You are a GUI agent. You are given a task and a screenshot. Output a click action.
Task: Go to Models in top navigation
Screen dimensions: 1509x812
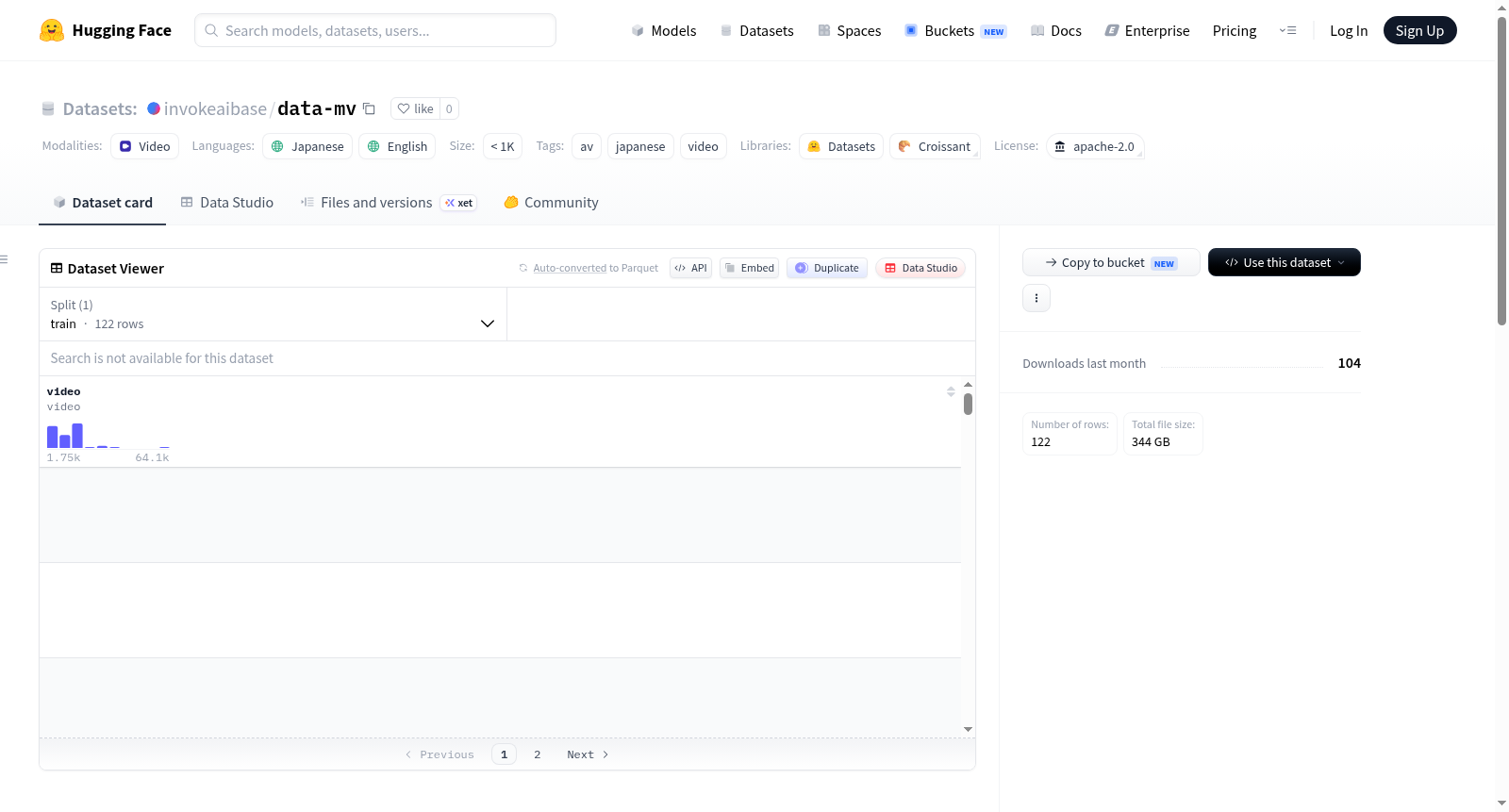coord(664,30)
